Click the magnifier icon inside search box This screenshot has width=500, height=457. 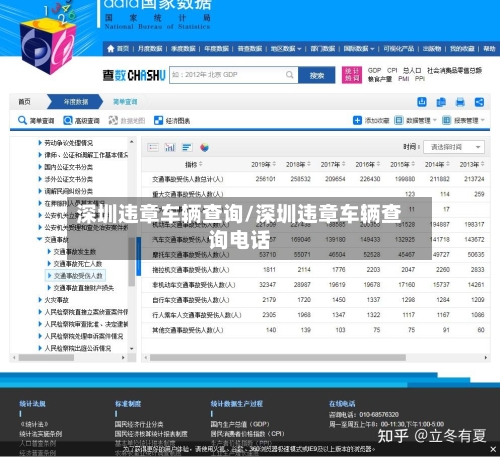(x=290, y=75)
